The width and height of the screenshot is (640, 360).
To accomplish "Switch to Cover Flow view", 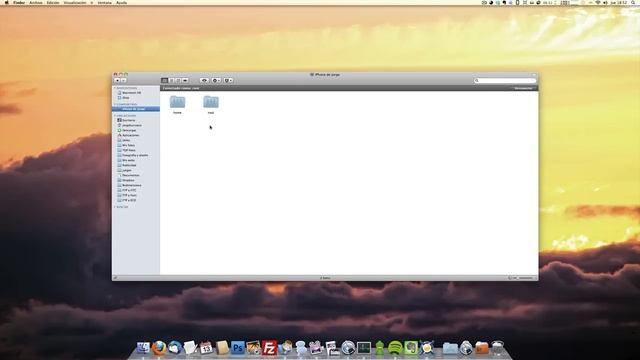I will 185,80.
